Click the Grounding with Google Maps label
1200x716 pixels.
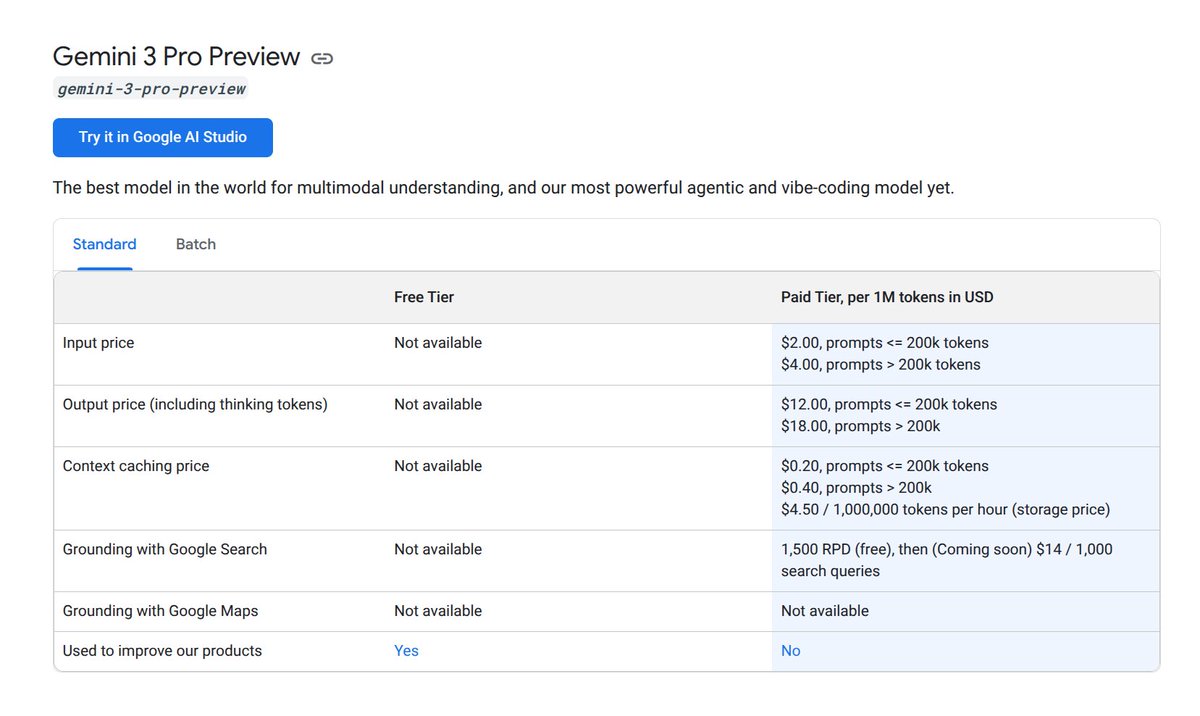[160, 611]
